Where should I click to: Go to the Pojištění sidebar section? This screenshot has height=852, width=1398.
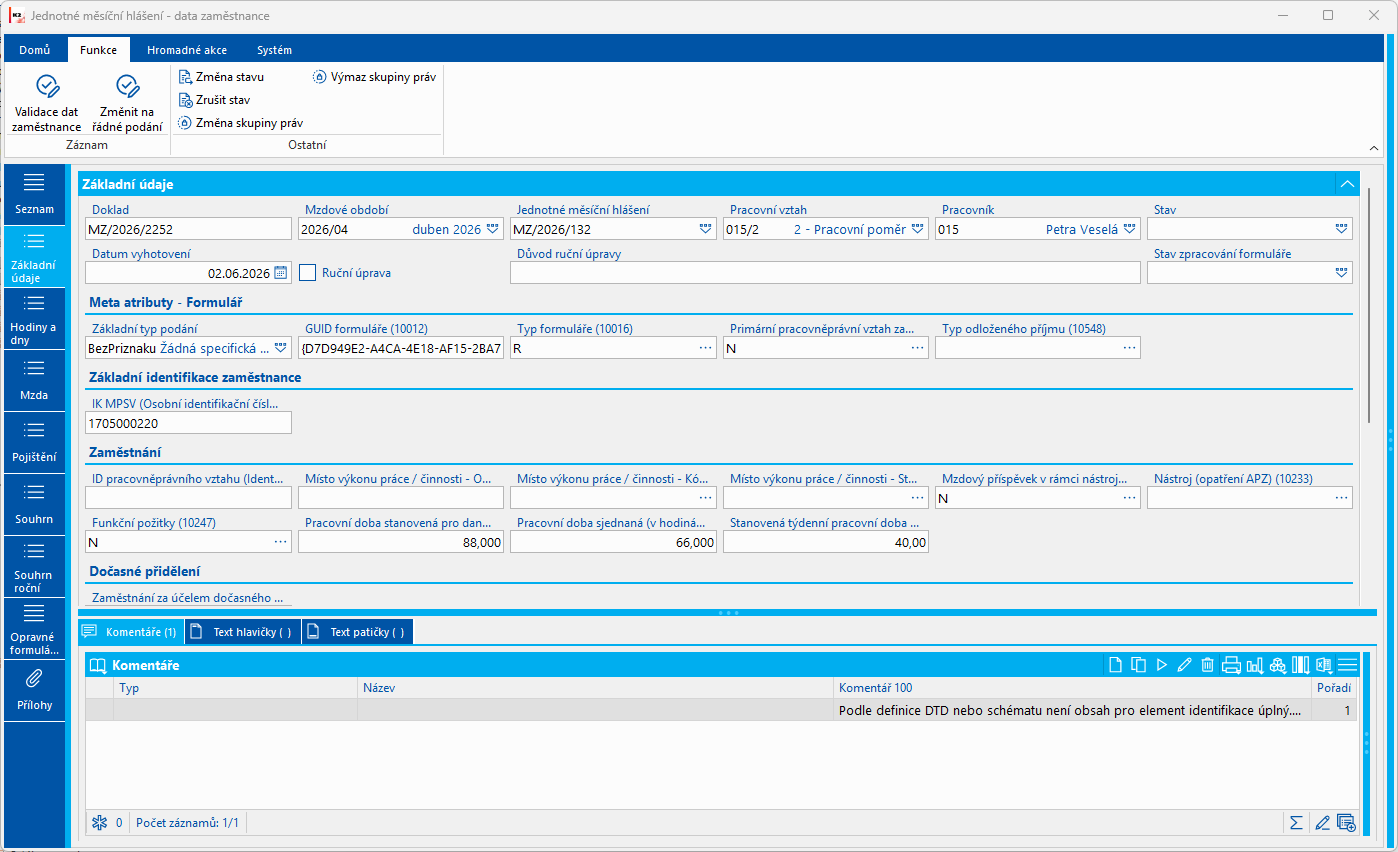click(34, 442)
